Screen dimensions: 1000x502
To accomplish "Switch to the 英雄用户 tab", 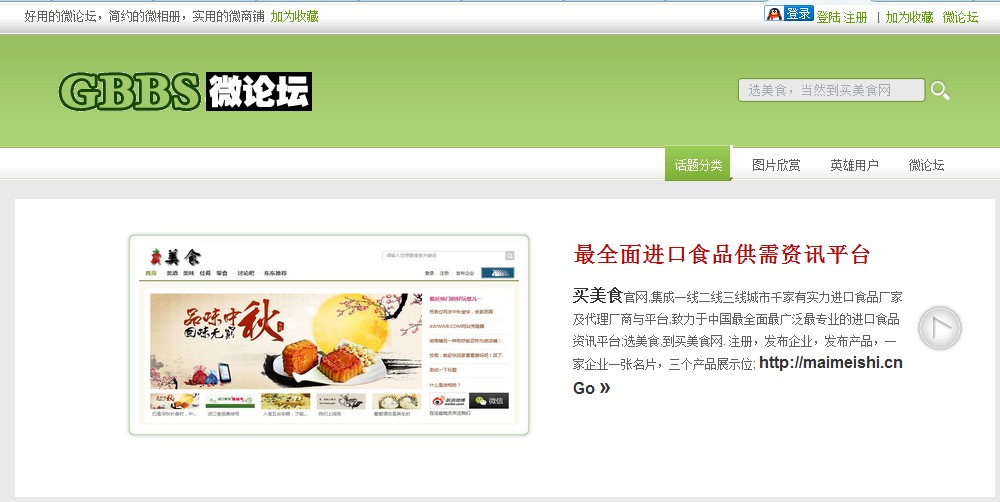I will pos(855,165).
